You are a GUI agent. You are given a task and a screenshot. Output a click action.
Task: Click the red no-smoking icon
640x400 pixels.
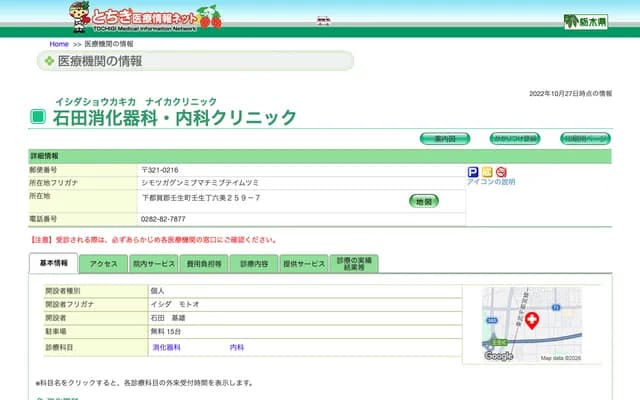[x=501, y=172]
